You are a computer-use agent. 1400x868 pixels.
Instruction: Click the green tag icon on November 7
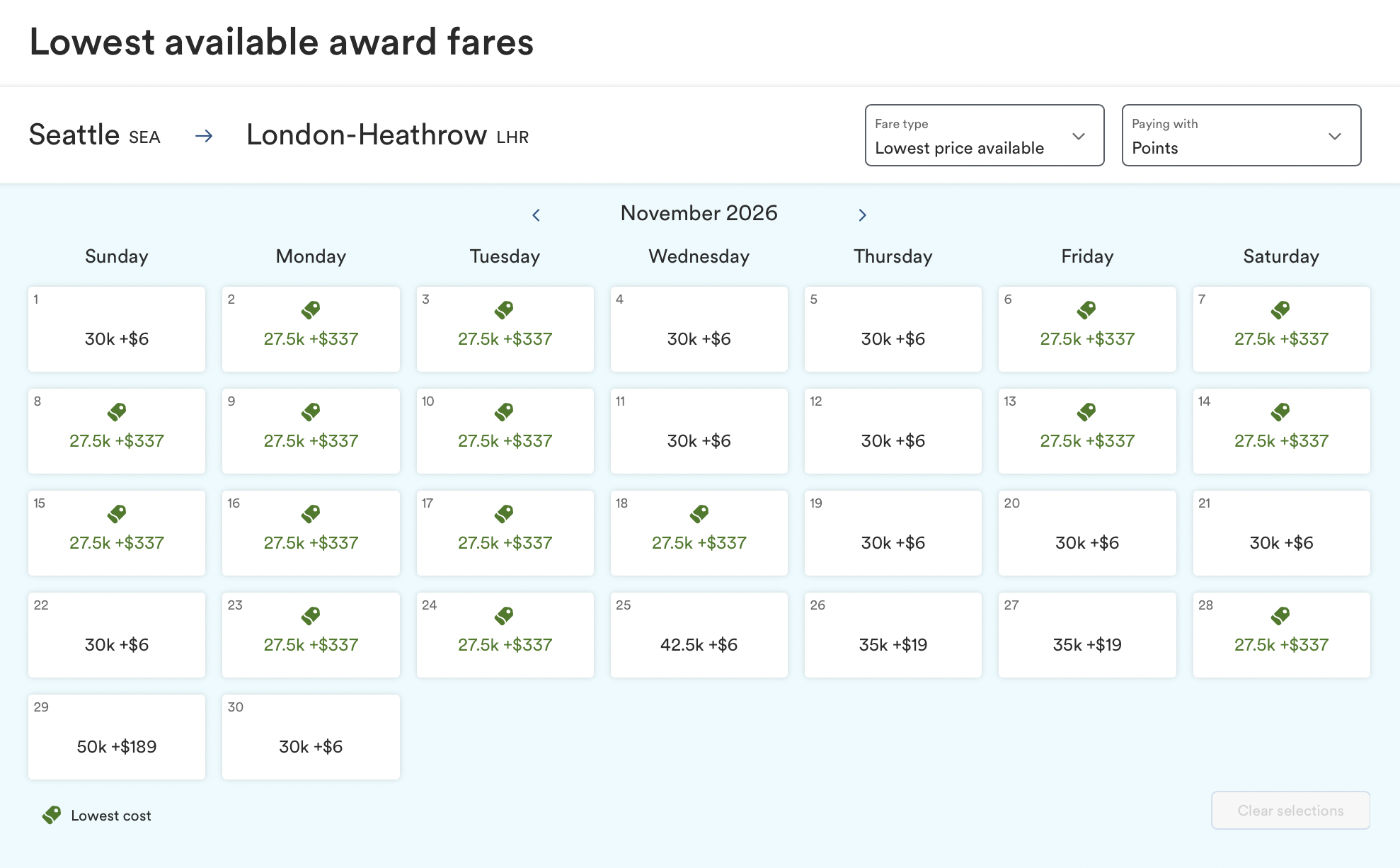1281,309
